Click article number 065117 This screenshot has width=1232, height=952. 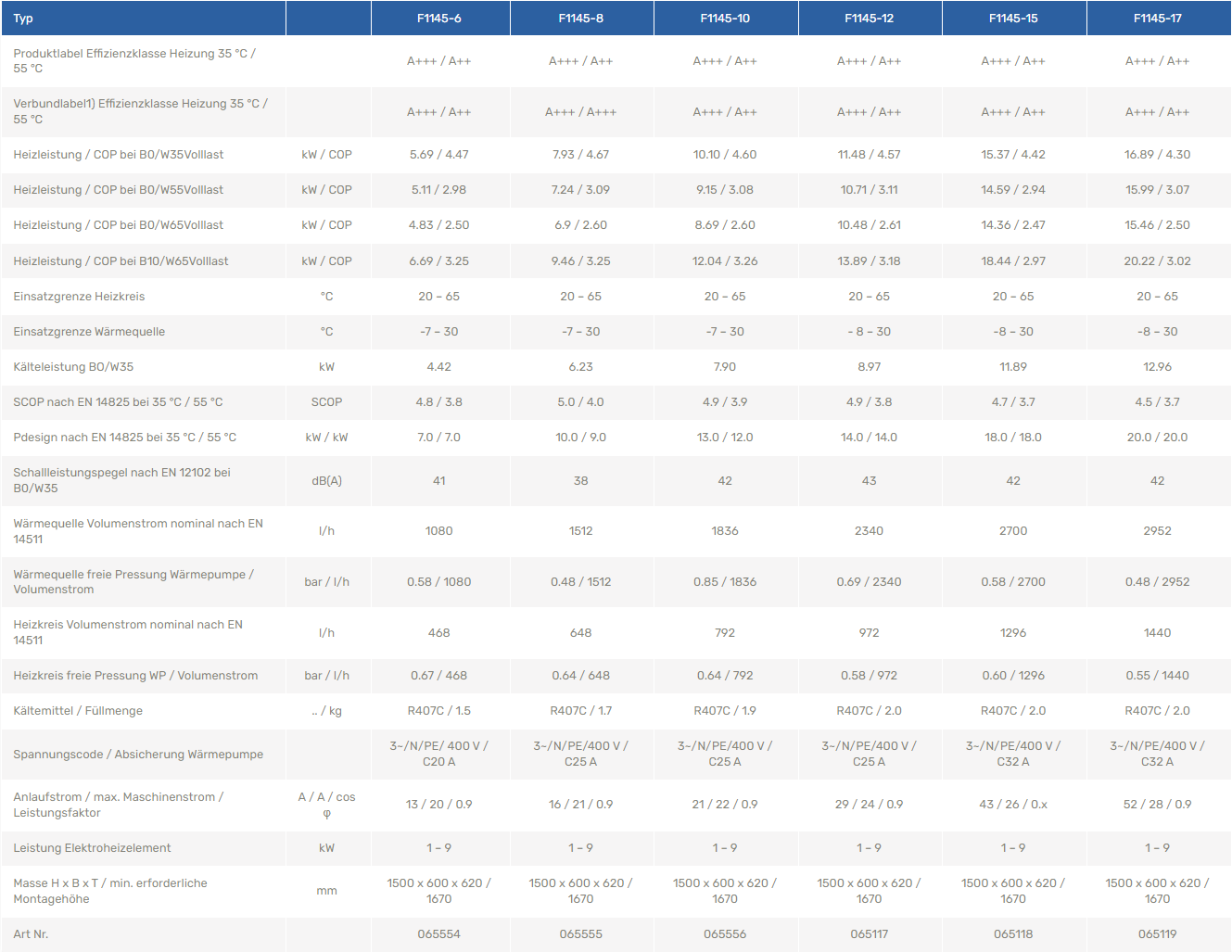pos(870,934)
